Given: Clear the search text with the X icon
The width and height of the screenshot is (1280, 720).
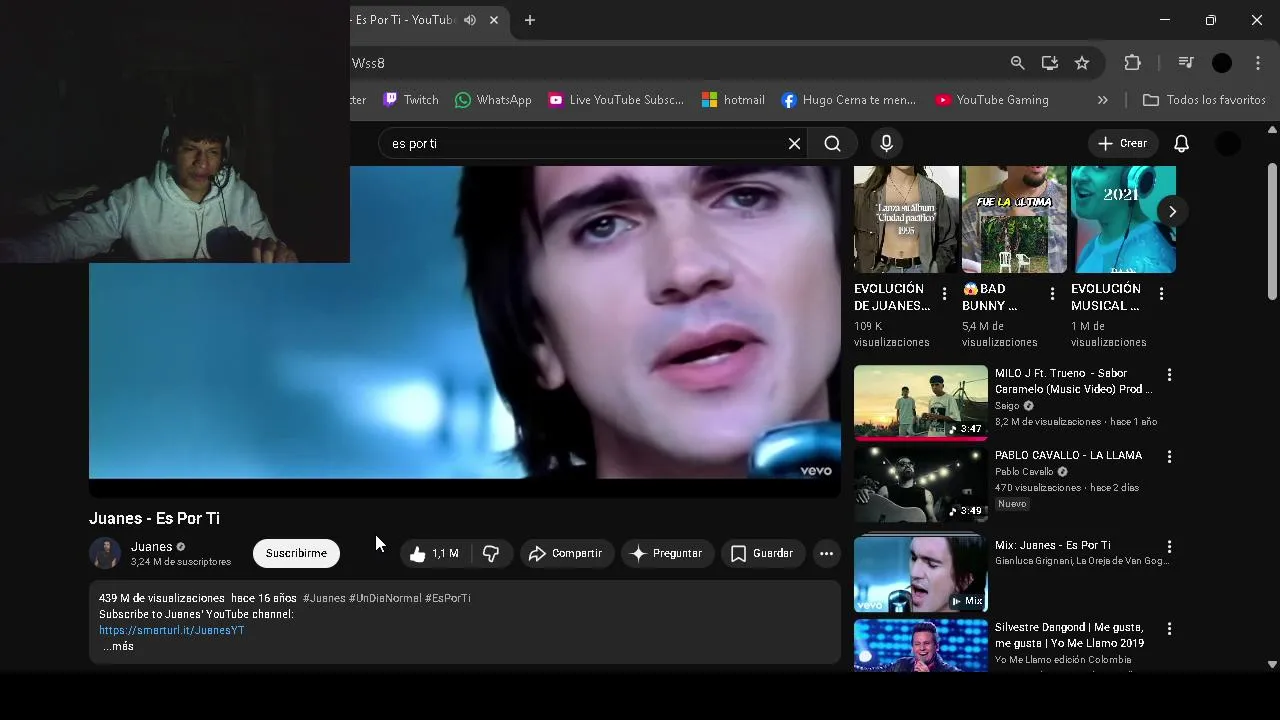Looking at the screenshot, I should 795,144.
